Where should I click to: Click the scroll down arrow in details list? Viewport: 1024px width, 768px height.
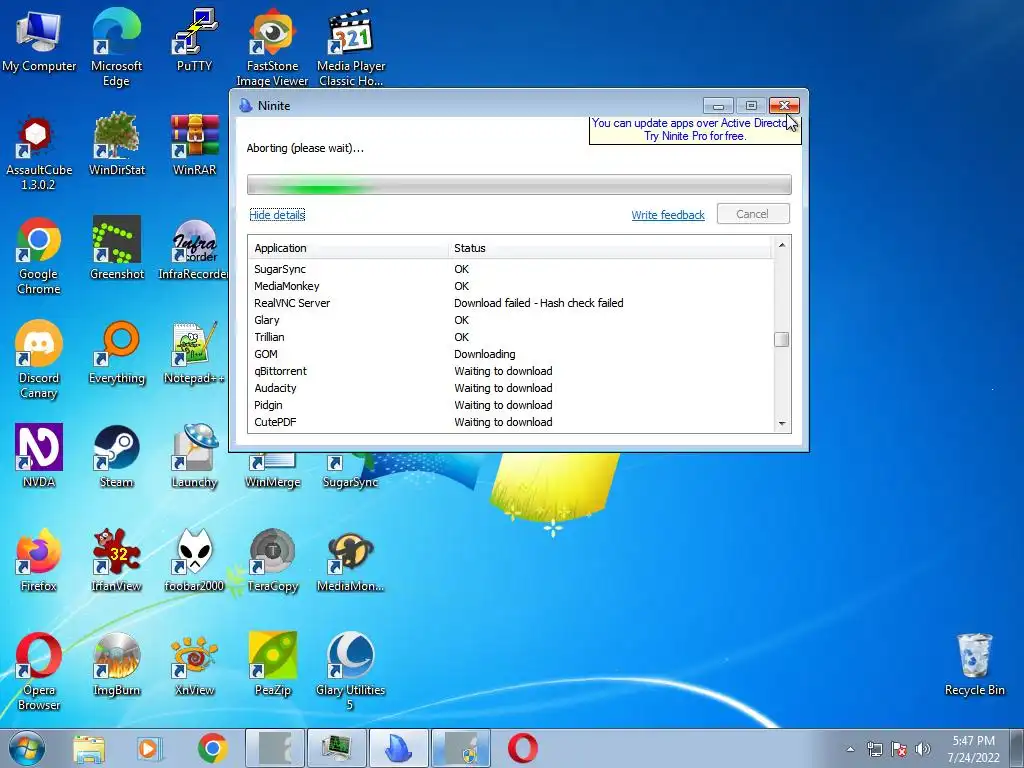click(782, 424)
